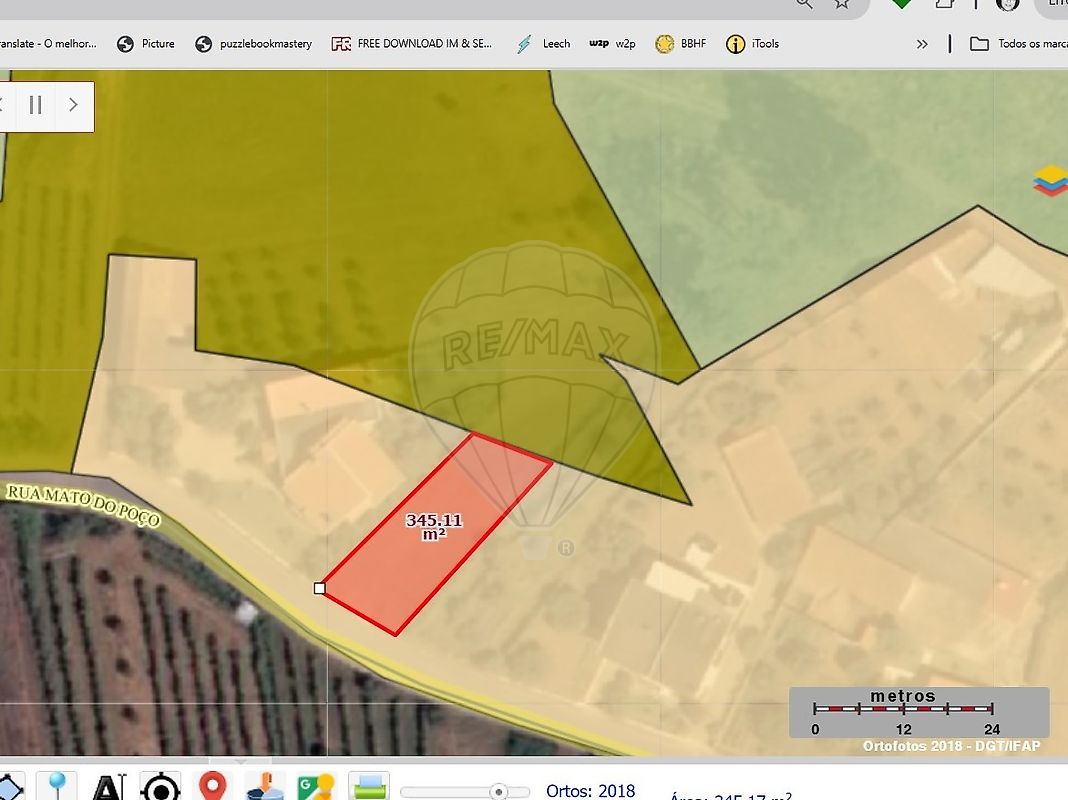Go to the next slideshow image
1068x800 pixels.
click(73, 105)
